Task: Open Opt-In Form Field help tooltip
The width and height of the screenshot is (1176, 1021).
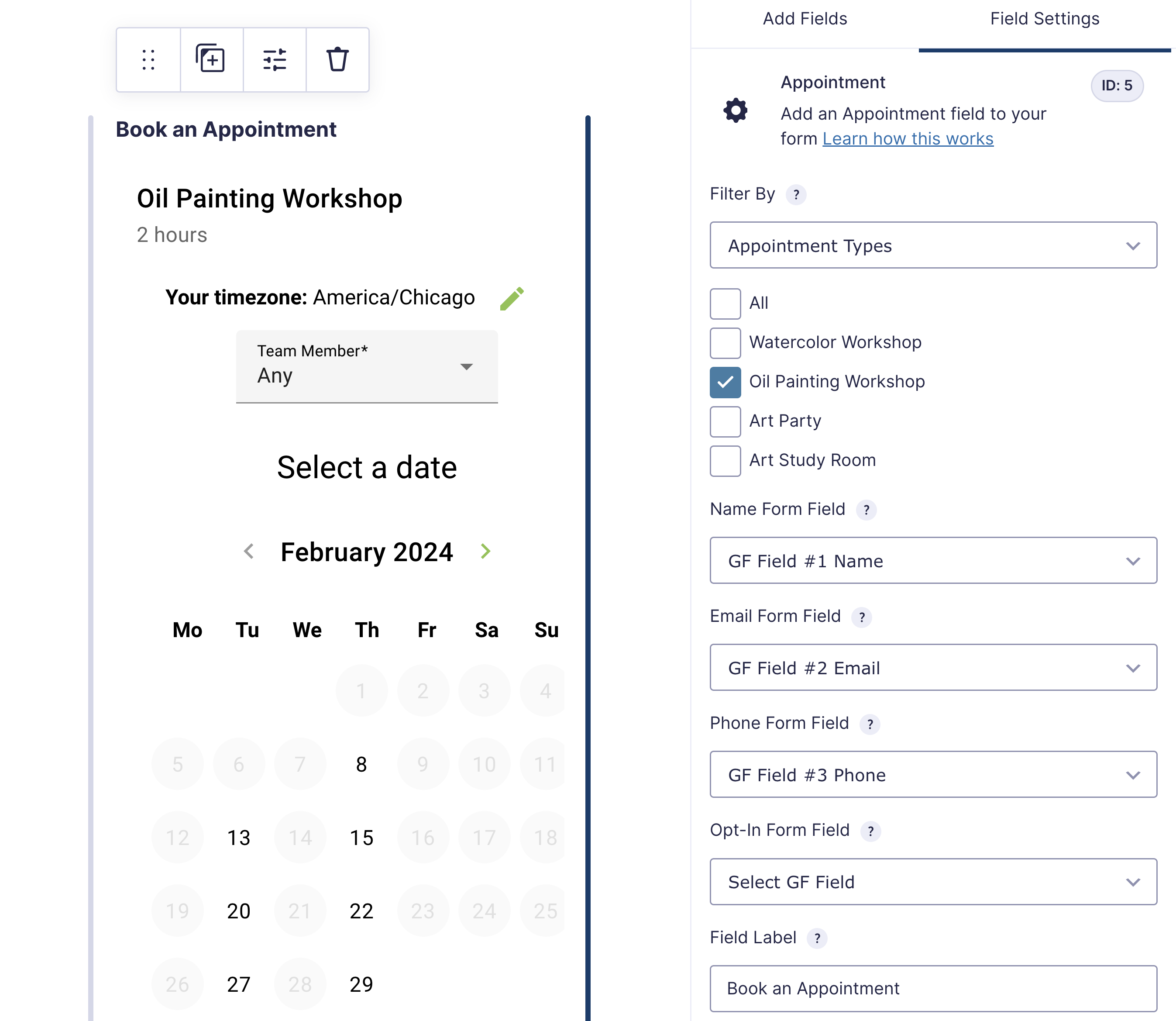Action: tap(870, 831)
